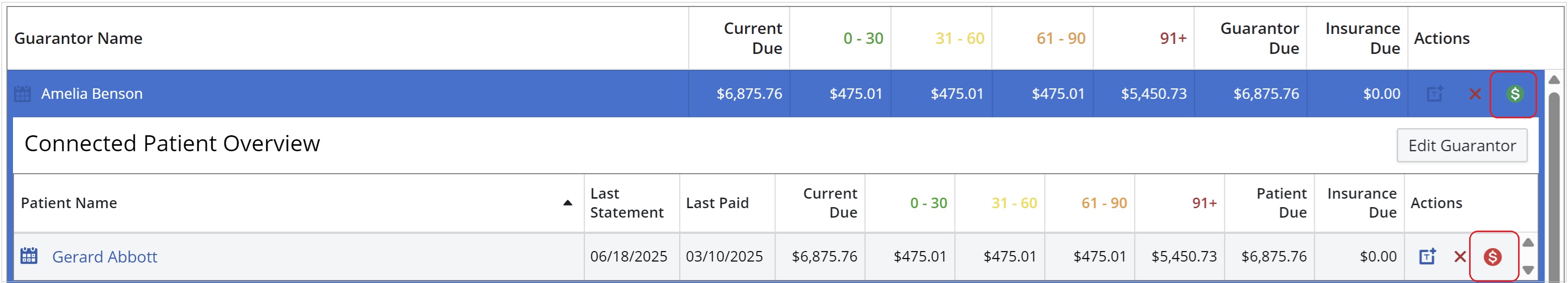Open the Gerard Abbott patient link
Screen dimensions: 1568x283
point(105,257)
